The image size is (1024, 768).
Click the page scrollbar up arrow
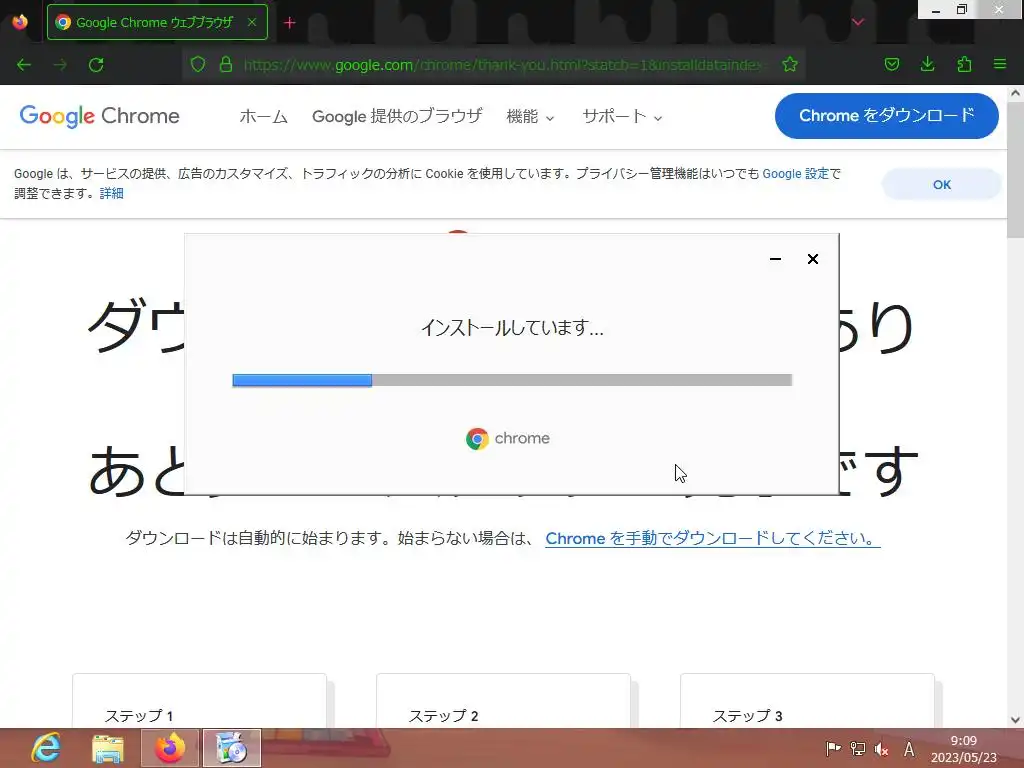[x=1016, y=93]
